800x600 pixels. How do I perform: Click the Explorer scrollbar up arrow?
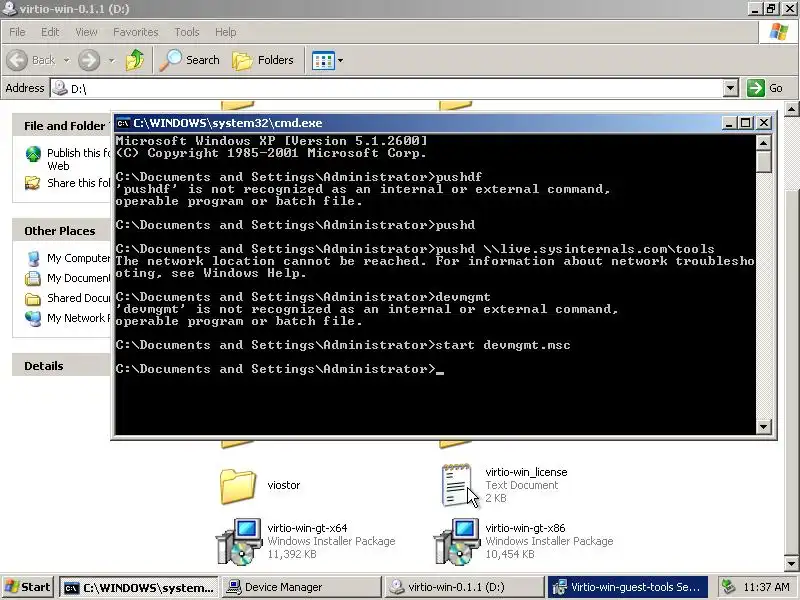[791, 109]
